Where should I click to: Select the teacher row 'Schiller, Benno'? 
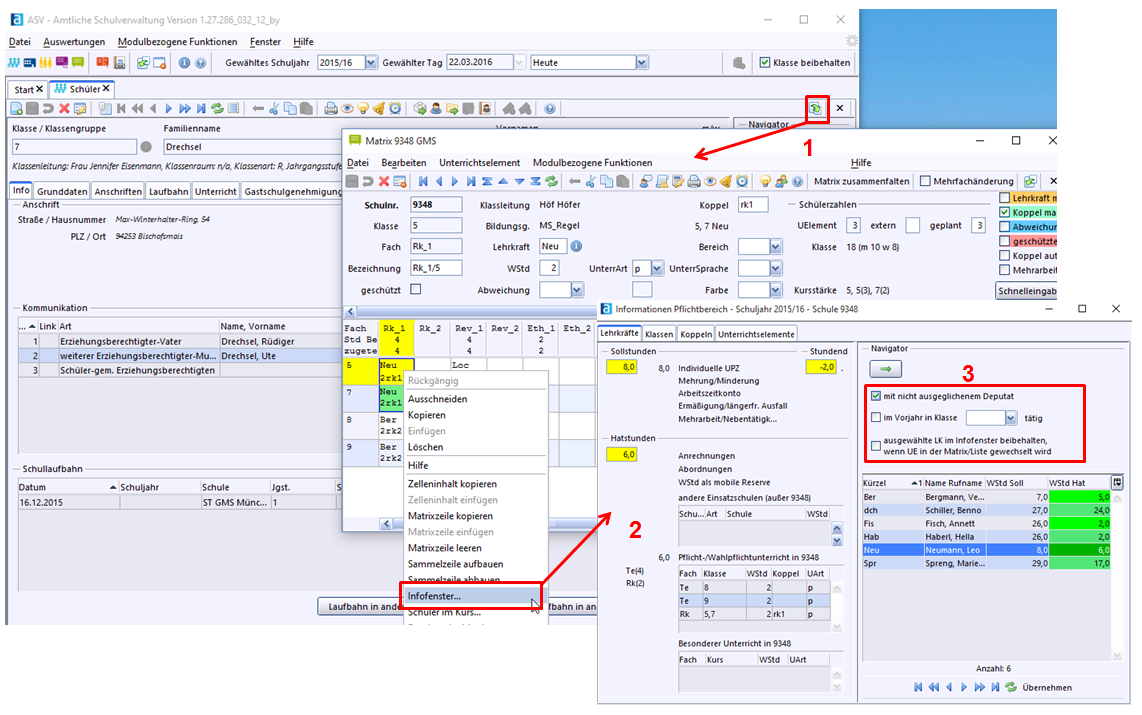986,510
